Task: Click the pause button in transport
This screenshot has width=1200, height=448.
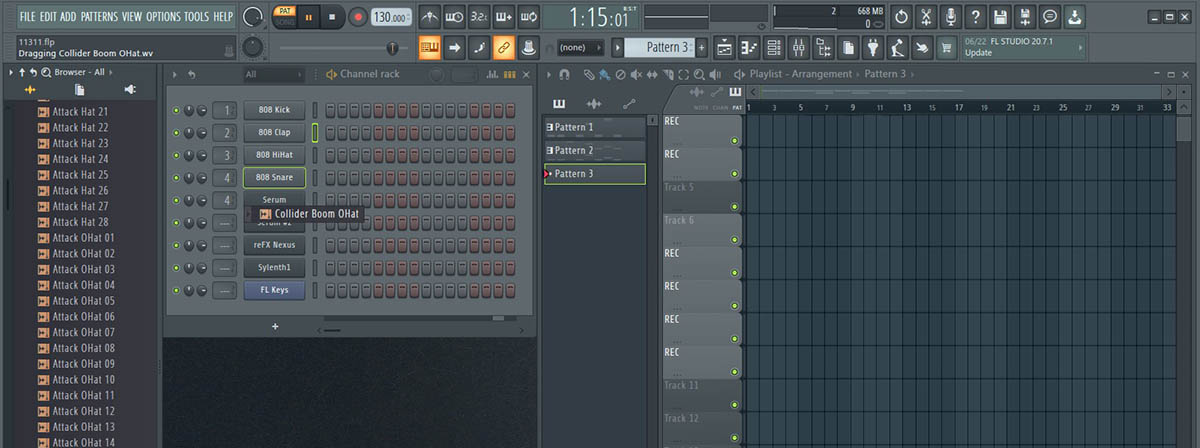Action: 308,17
